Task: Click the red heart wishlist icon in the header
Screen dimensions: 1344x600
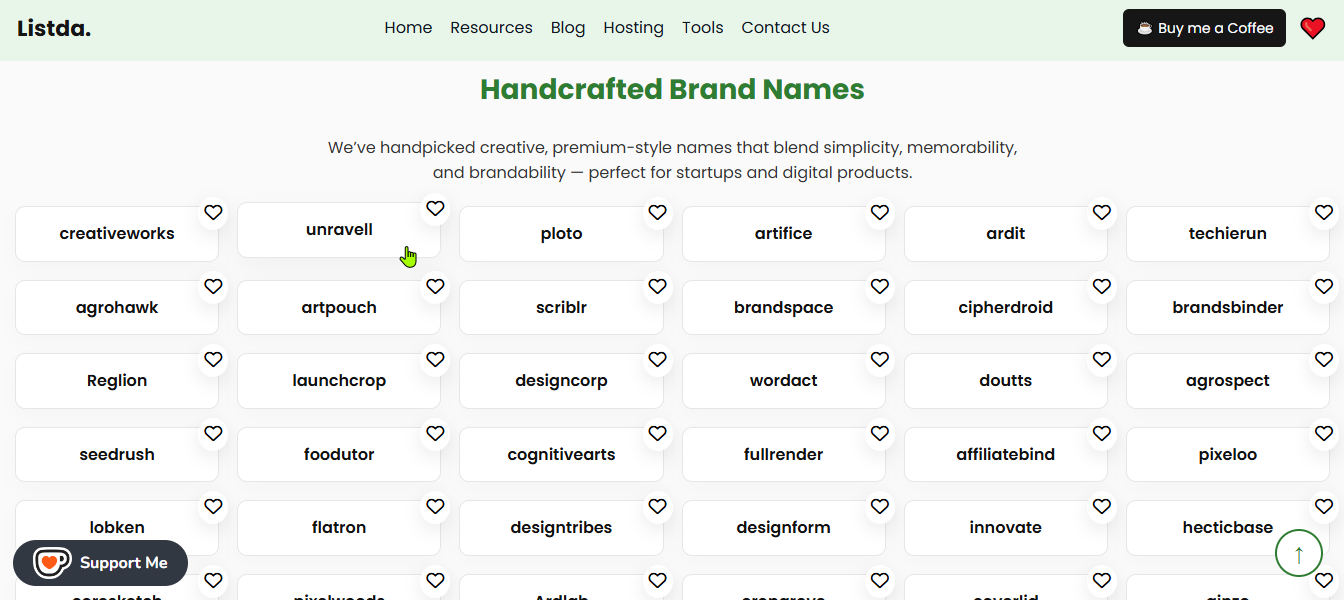Action: pos(1312,27)
